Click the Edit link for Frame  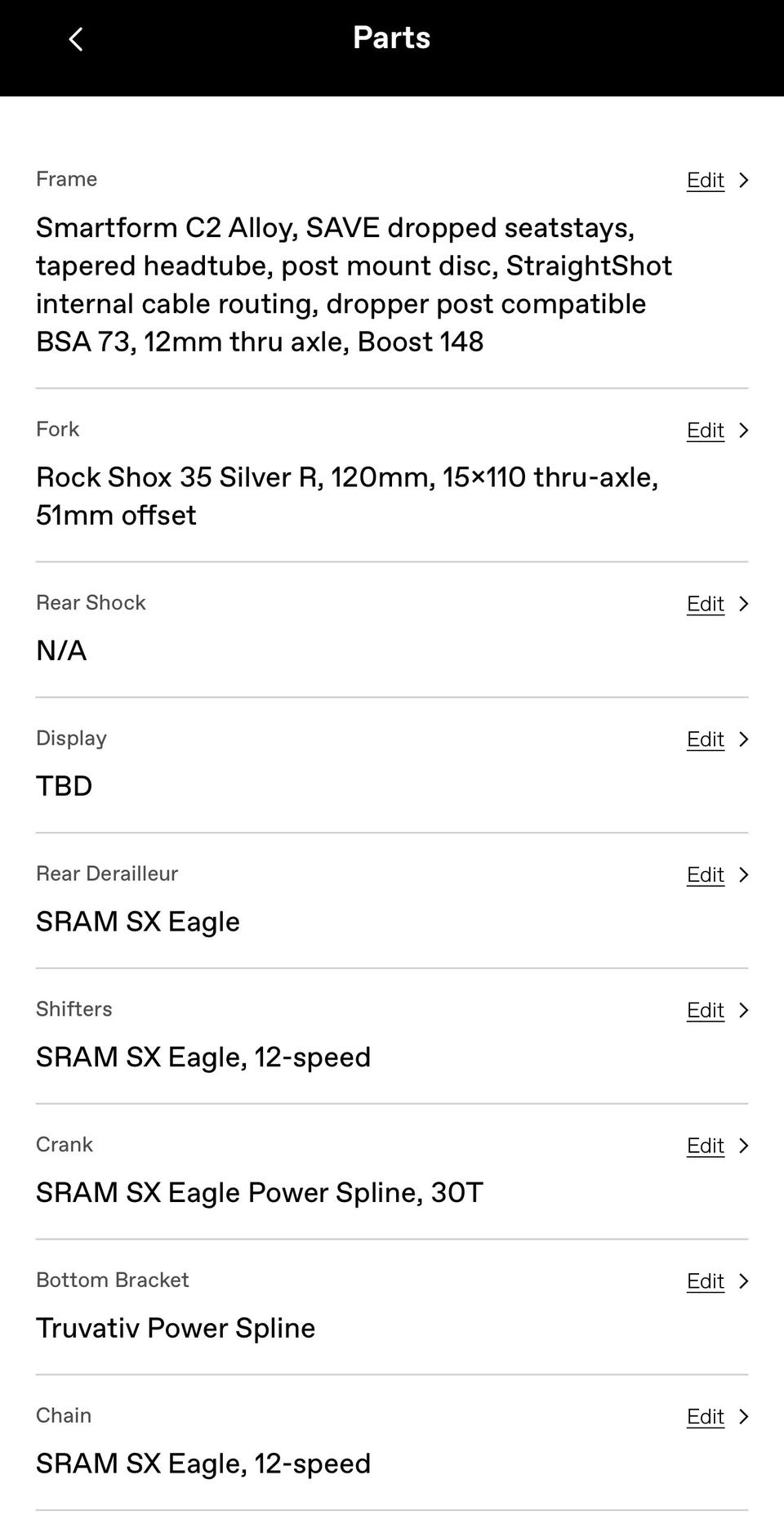click(705, 181)
